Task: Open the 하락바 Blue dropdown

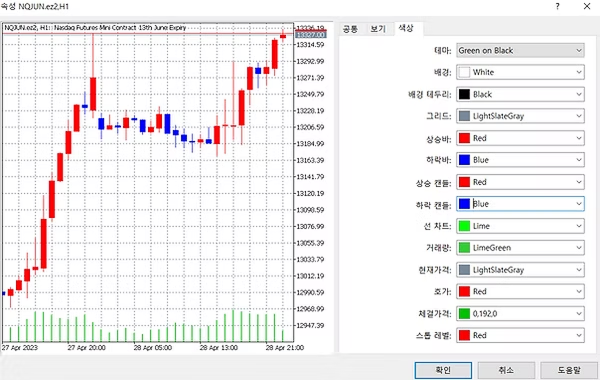Action: [520, 160]
